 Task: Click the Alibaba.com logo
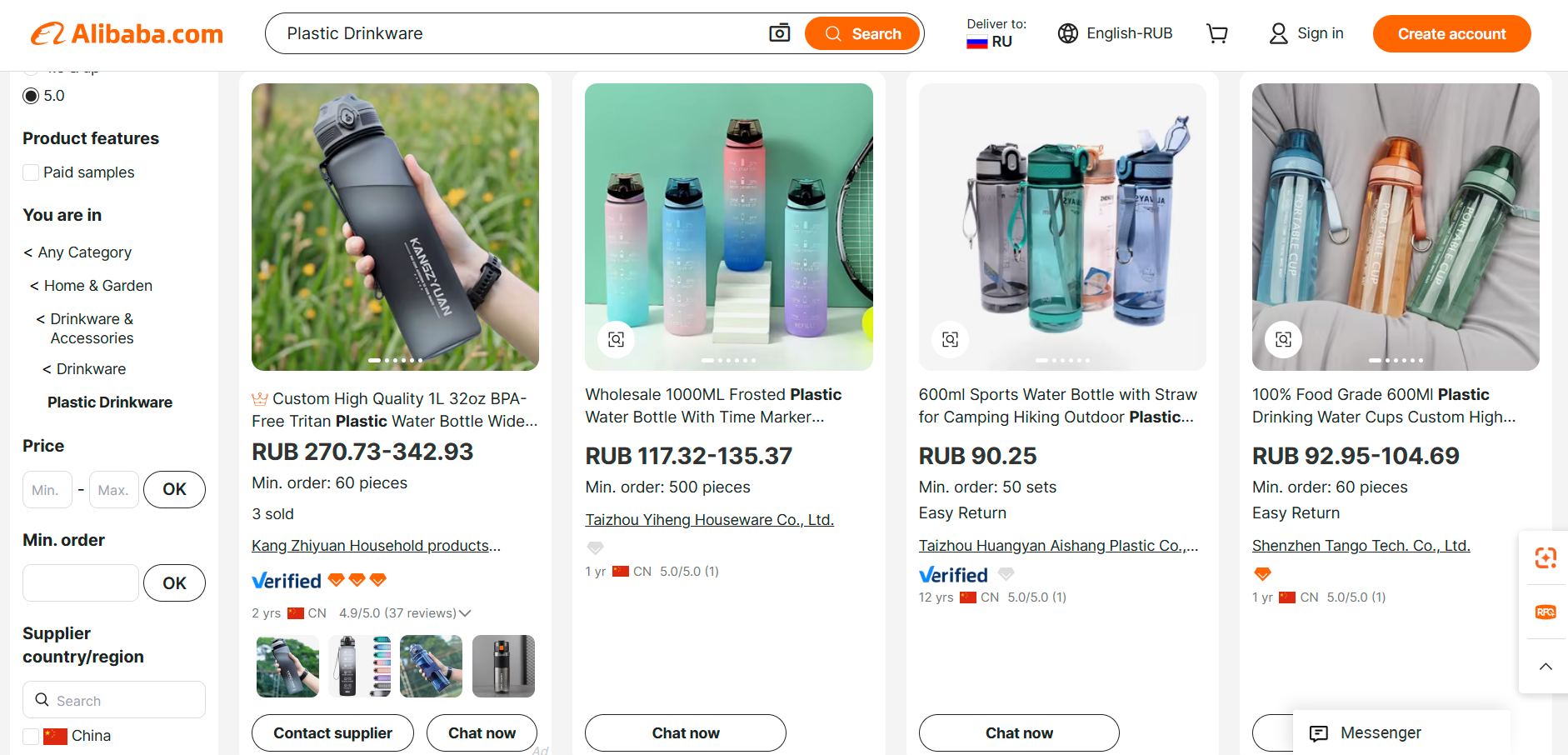coord(127,33)
